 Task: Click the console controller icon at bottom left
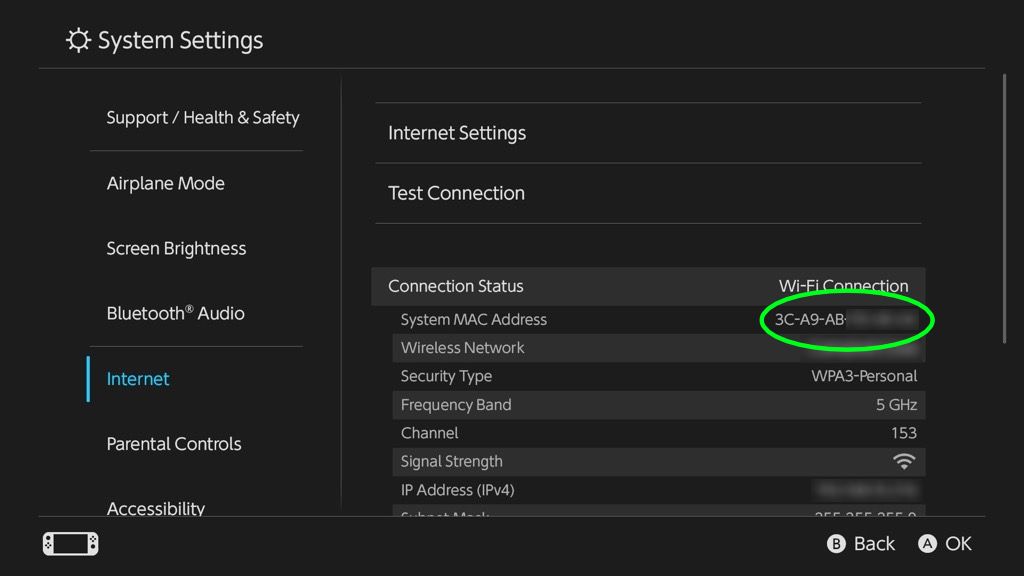point(71,543)
